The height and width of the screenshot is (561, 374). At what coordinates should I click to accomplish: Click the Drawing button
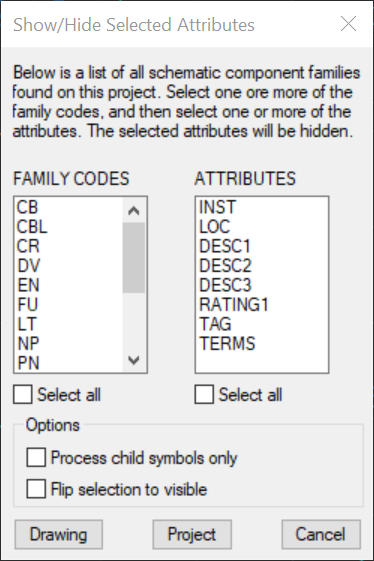click(x=59, y=535)
